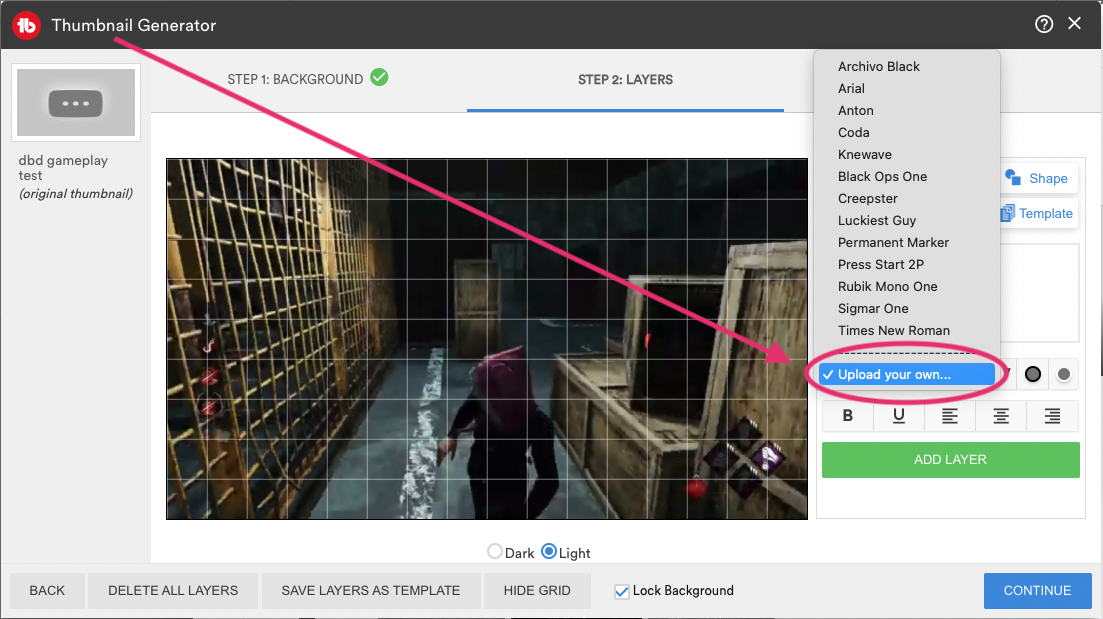Click the CONTINUE button
The width and height of the screenshot is (1103, 619).
tap(1038, 590)
